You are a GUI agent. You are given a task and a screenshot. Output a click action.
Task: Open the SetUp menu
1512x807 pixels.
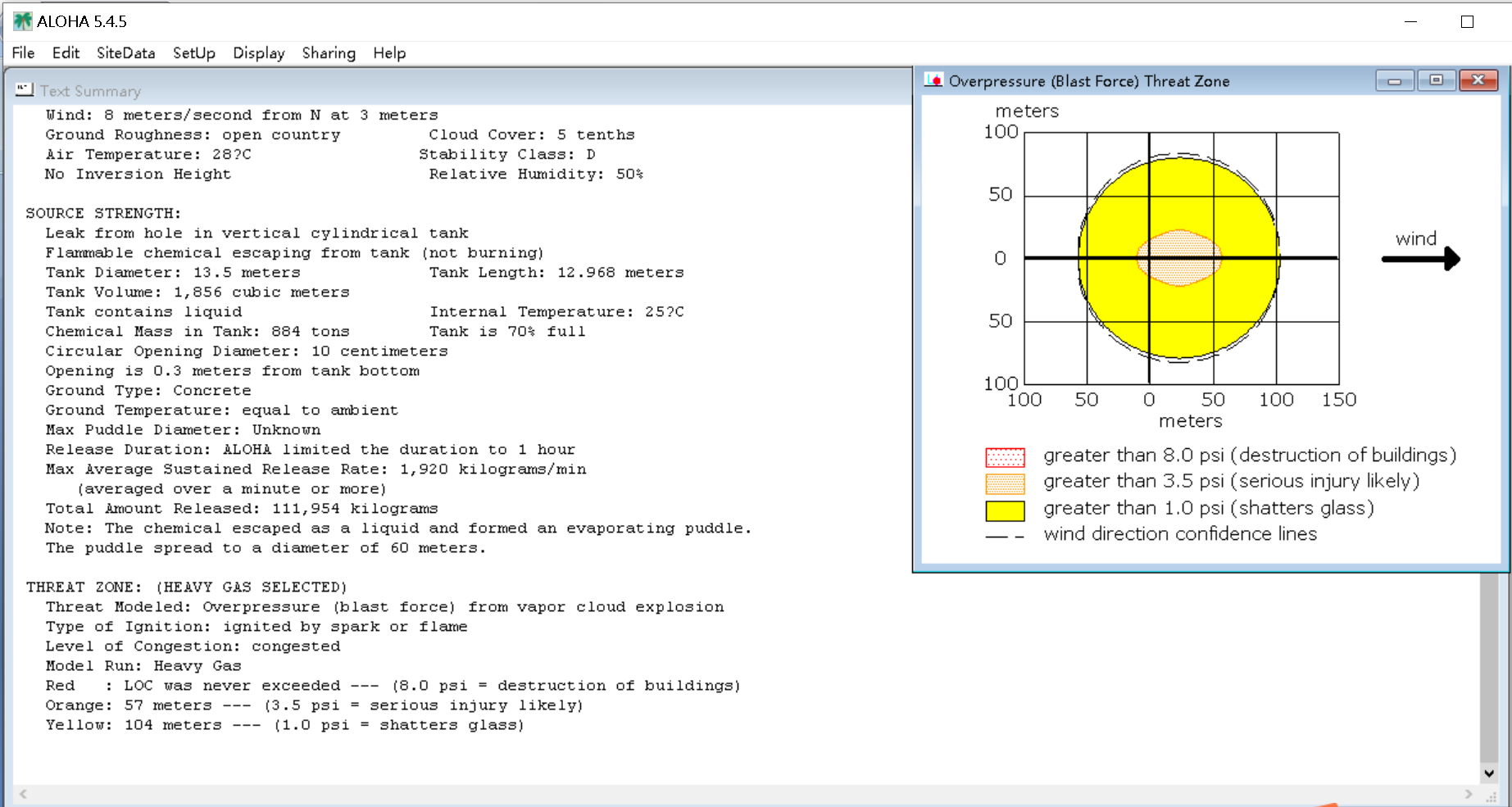(194, 53)
